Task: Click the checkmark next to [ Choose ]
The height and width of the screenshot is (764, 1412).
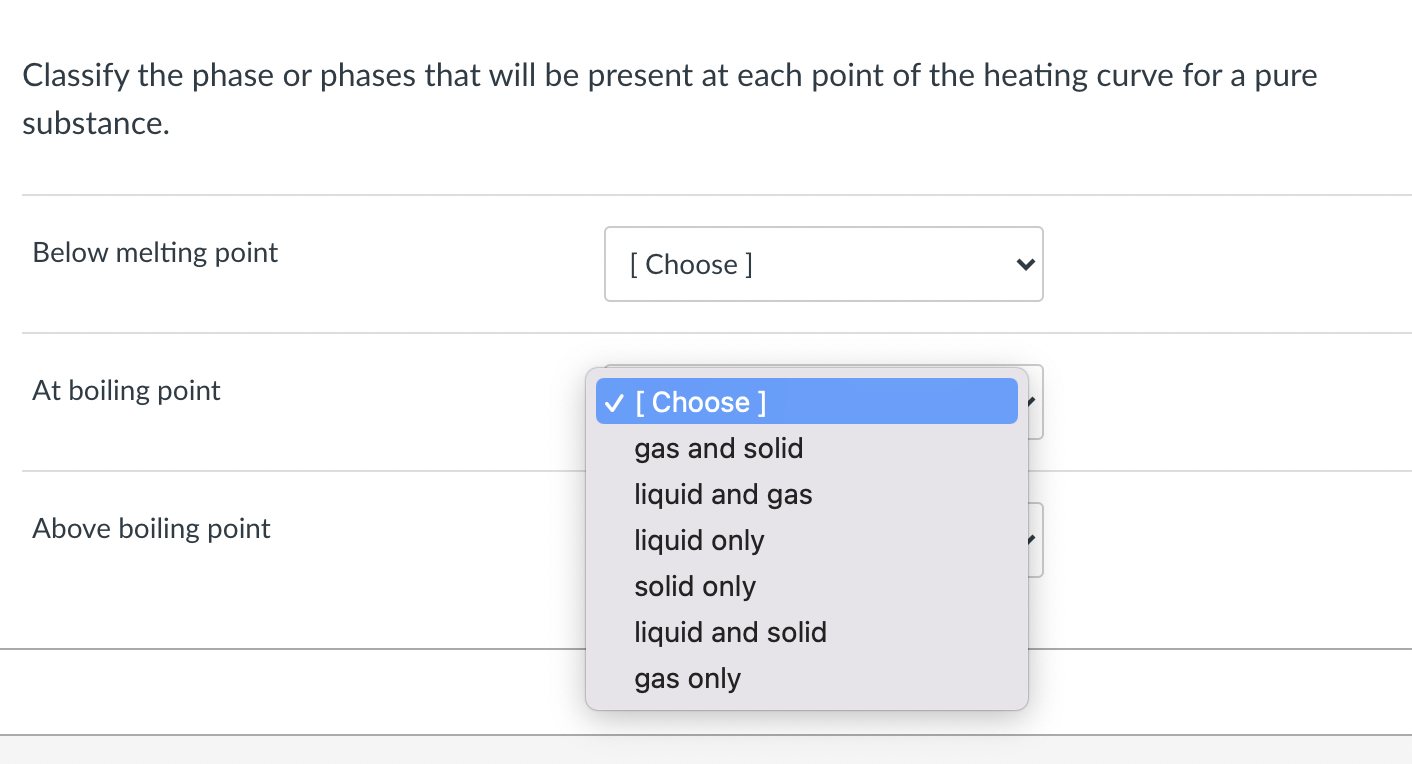Action: tap(612, 402)
